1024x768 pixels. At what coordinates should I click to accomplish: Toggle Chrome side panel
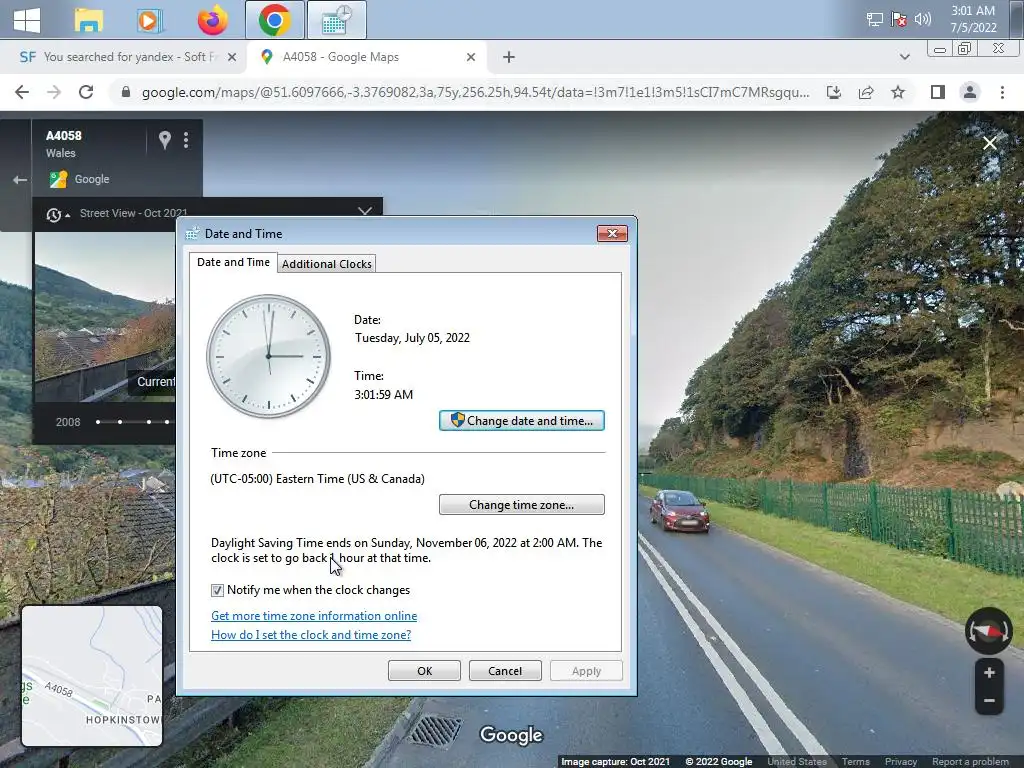tap(938, 92)
